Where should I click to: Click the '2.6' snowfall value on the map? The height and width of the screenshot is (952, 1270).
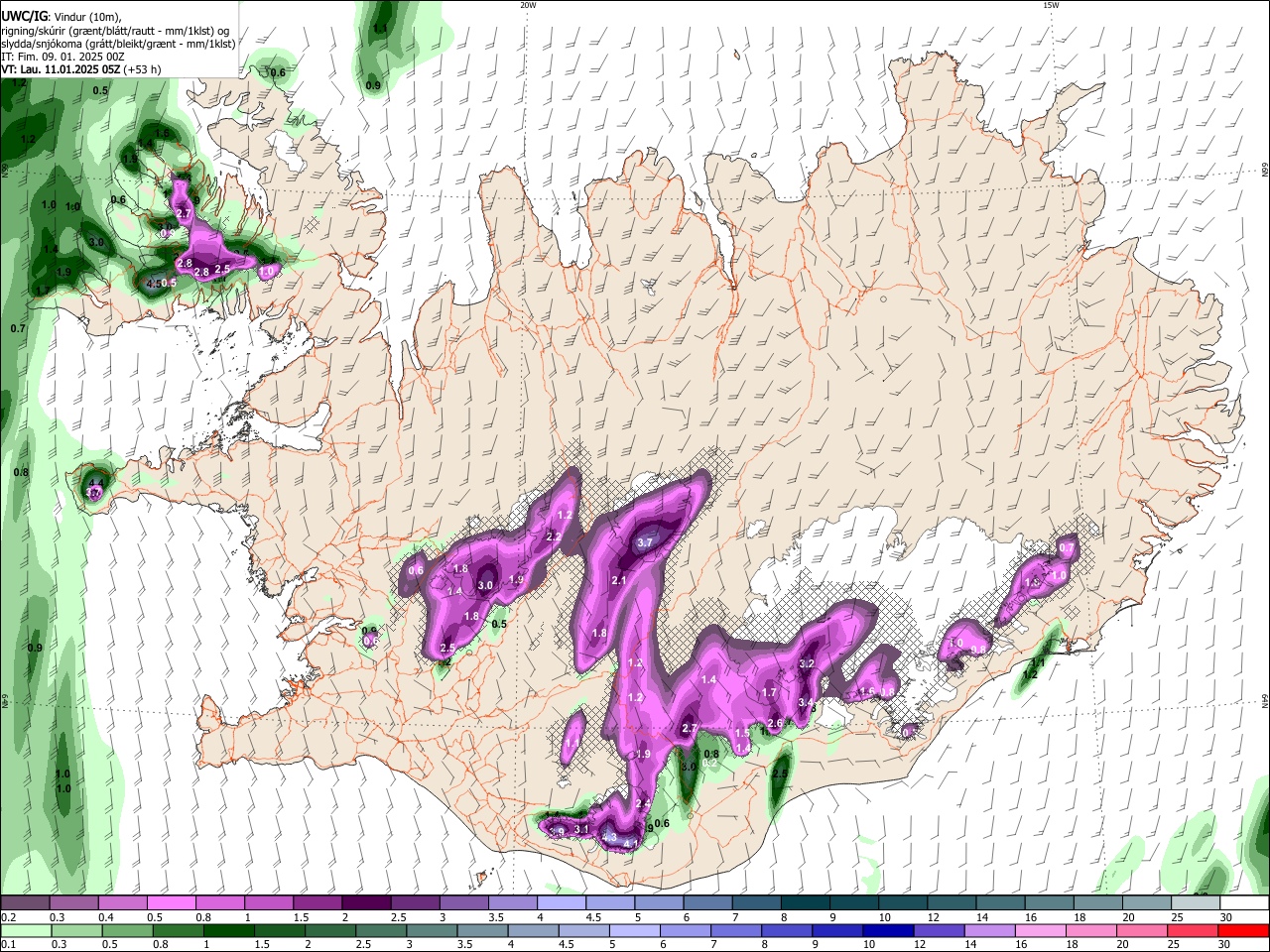coord(776,723)
